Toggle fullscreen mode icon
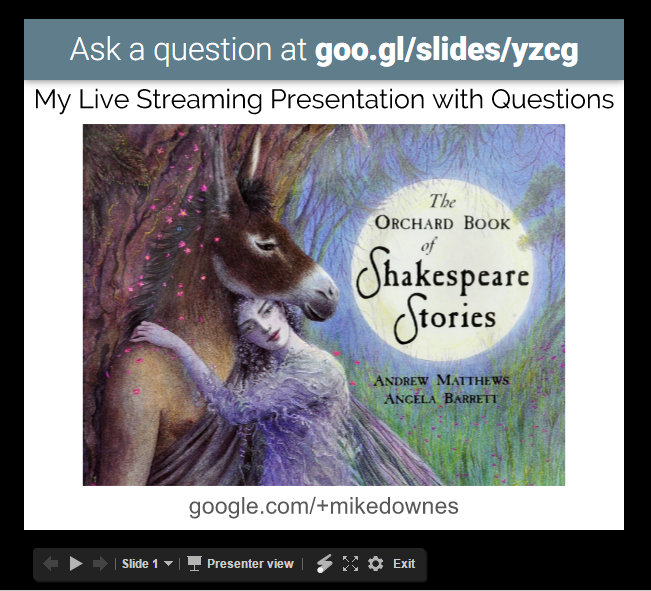Image resolution: width=651 pixels, height=591 pixels. click(x=350, y=564)
